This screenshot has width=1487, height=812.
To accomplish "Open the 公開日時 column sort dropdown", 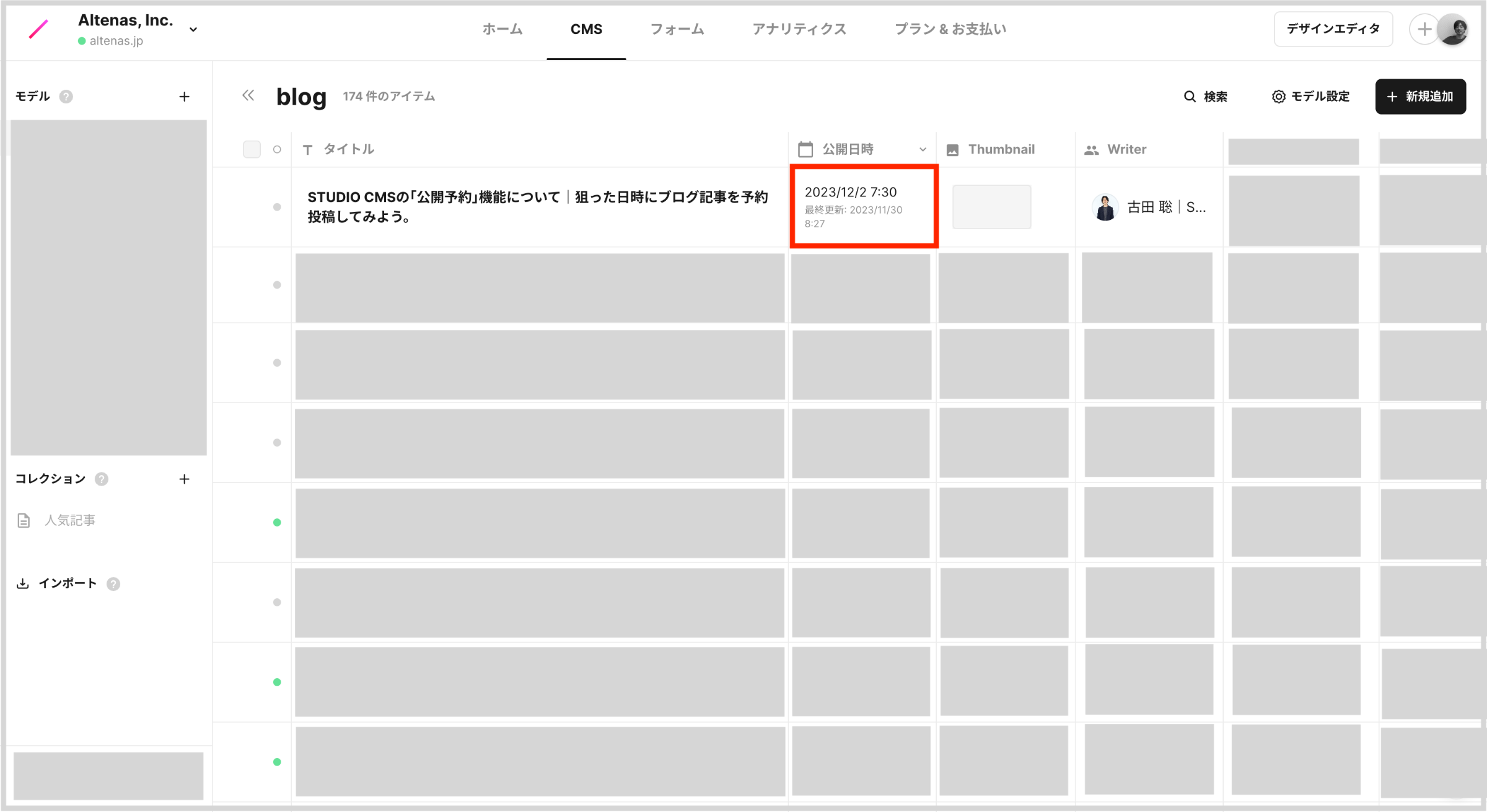I will coord(923,149).
